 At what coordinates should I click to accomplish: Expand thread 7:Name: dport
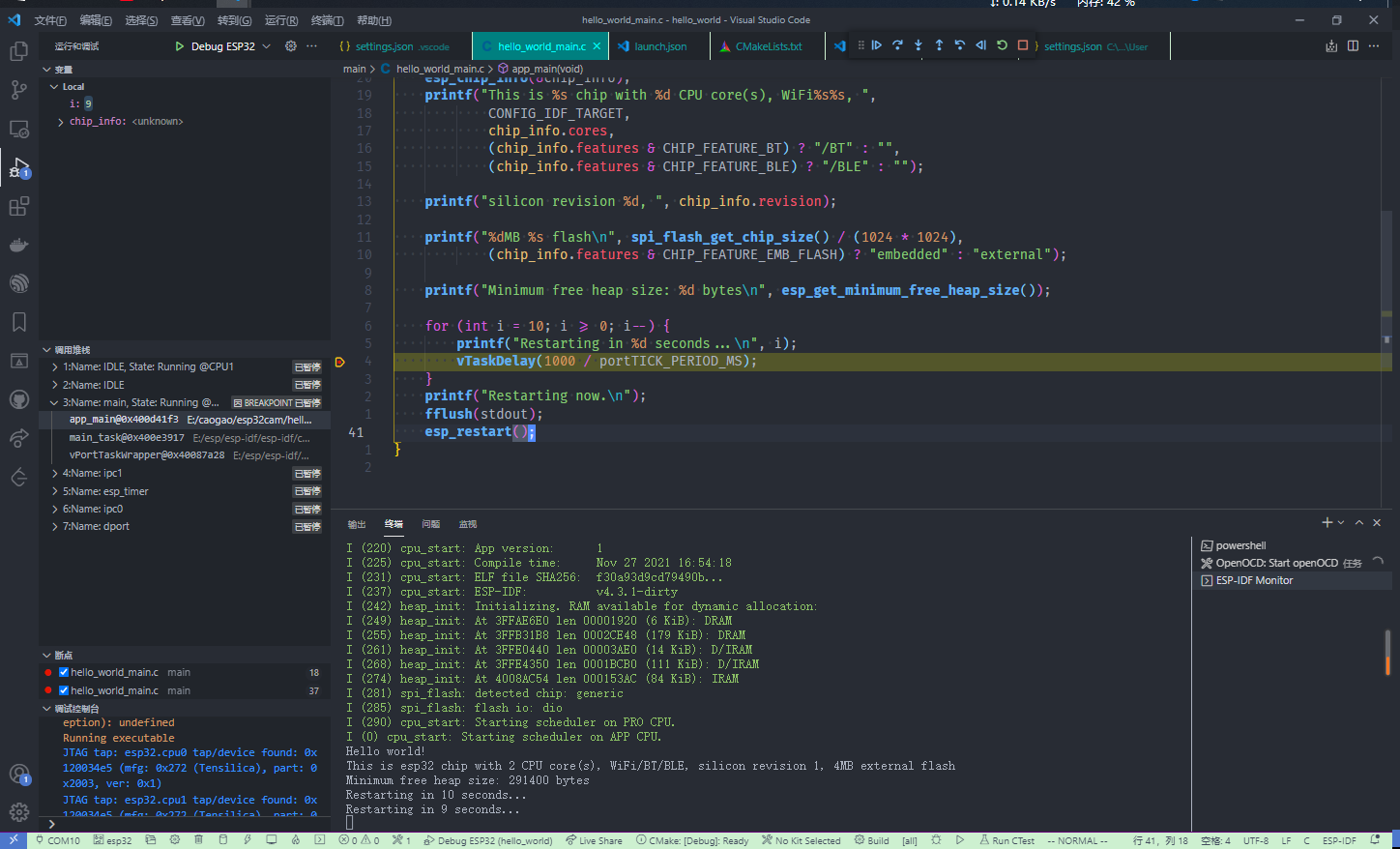(x=54, y=527)
